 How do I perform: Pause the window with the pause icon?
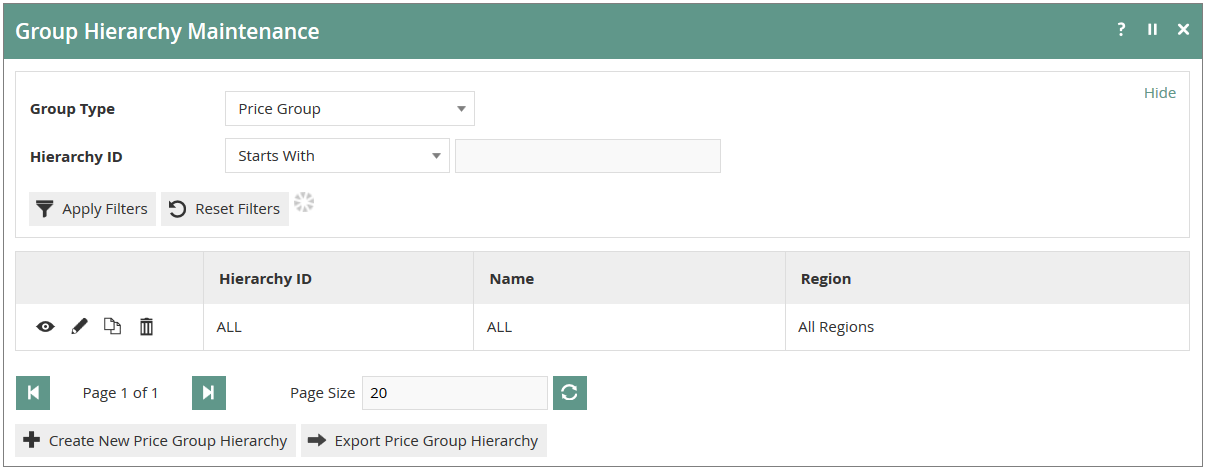1152,30
